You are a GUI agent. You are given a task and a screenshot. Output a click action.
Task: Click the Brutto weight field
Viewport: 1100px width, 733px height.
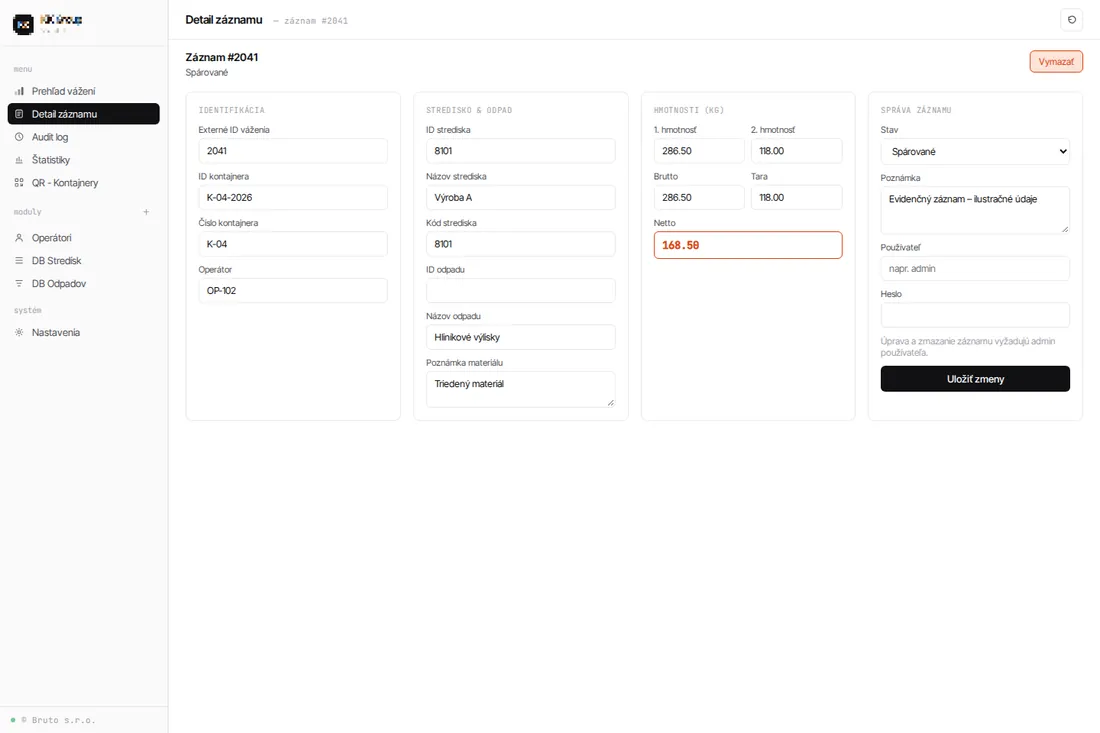click(x=699, y=197)
